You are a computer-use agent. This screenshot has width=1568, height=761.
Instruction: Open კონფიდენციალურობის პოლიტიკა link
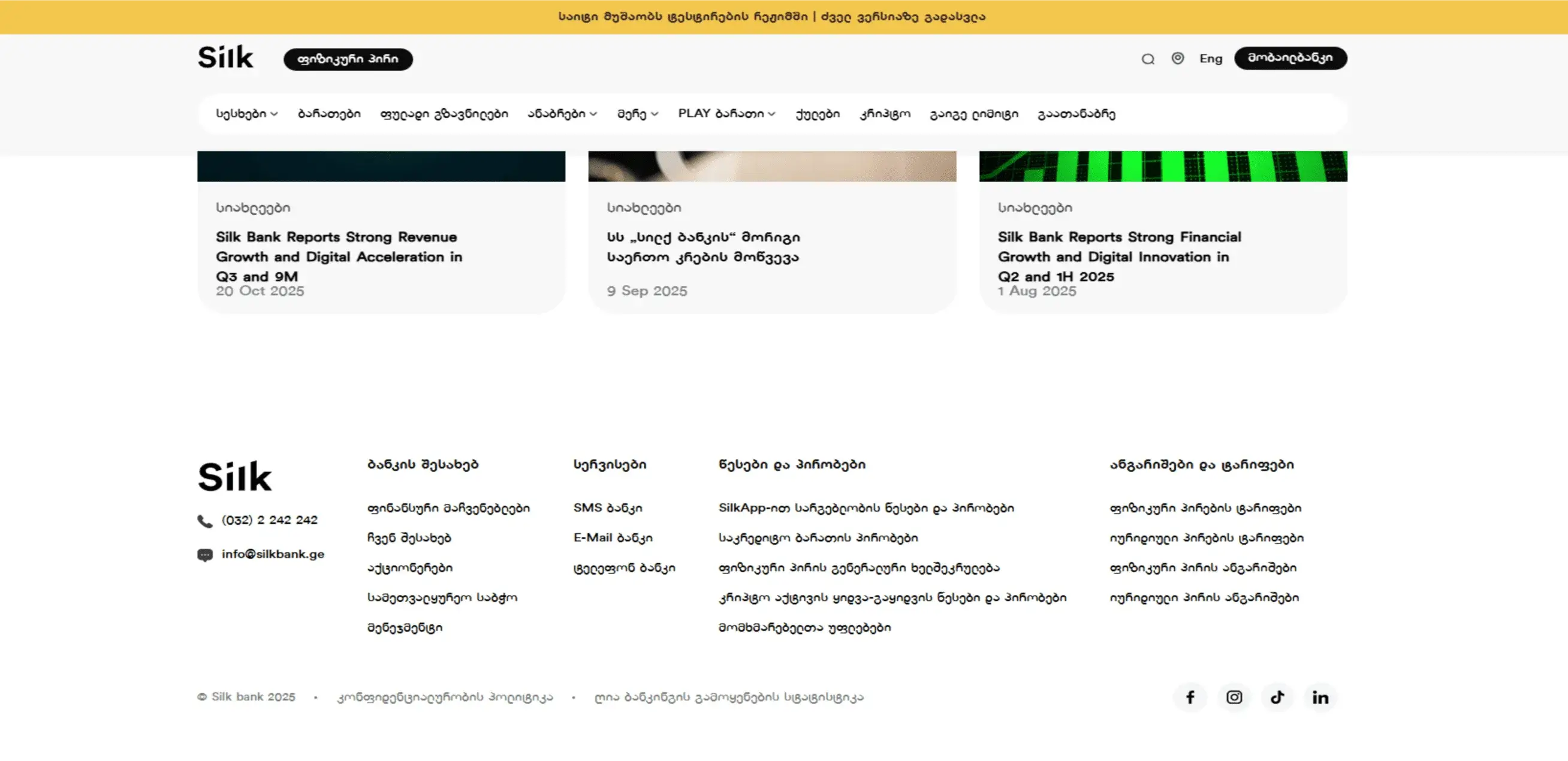coord(445,697)
